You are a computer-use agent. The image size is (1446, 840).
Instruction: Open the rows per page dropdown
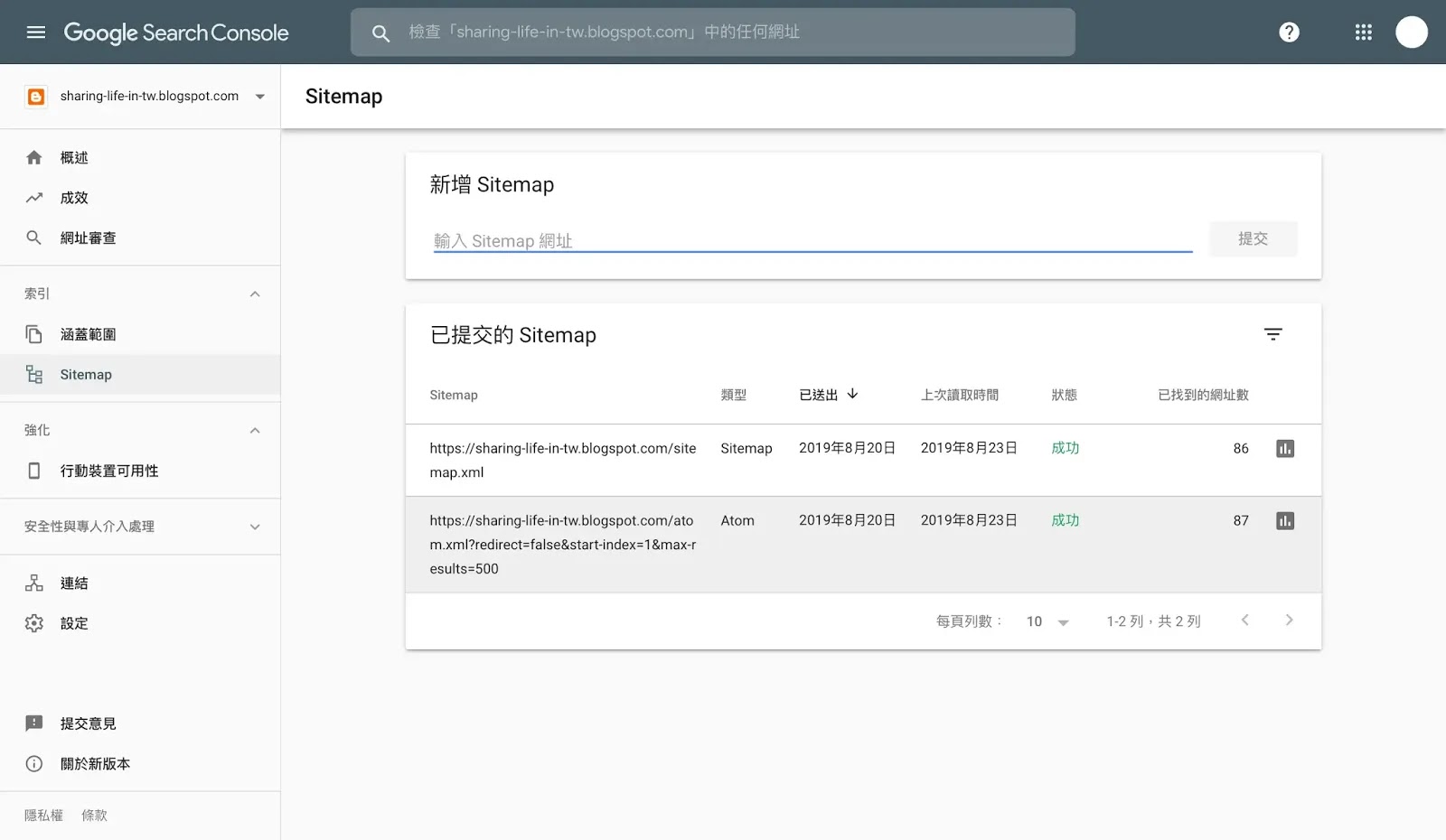click(x=1047, y=621)
